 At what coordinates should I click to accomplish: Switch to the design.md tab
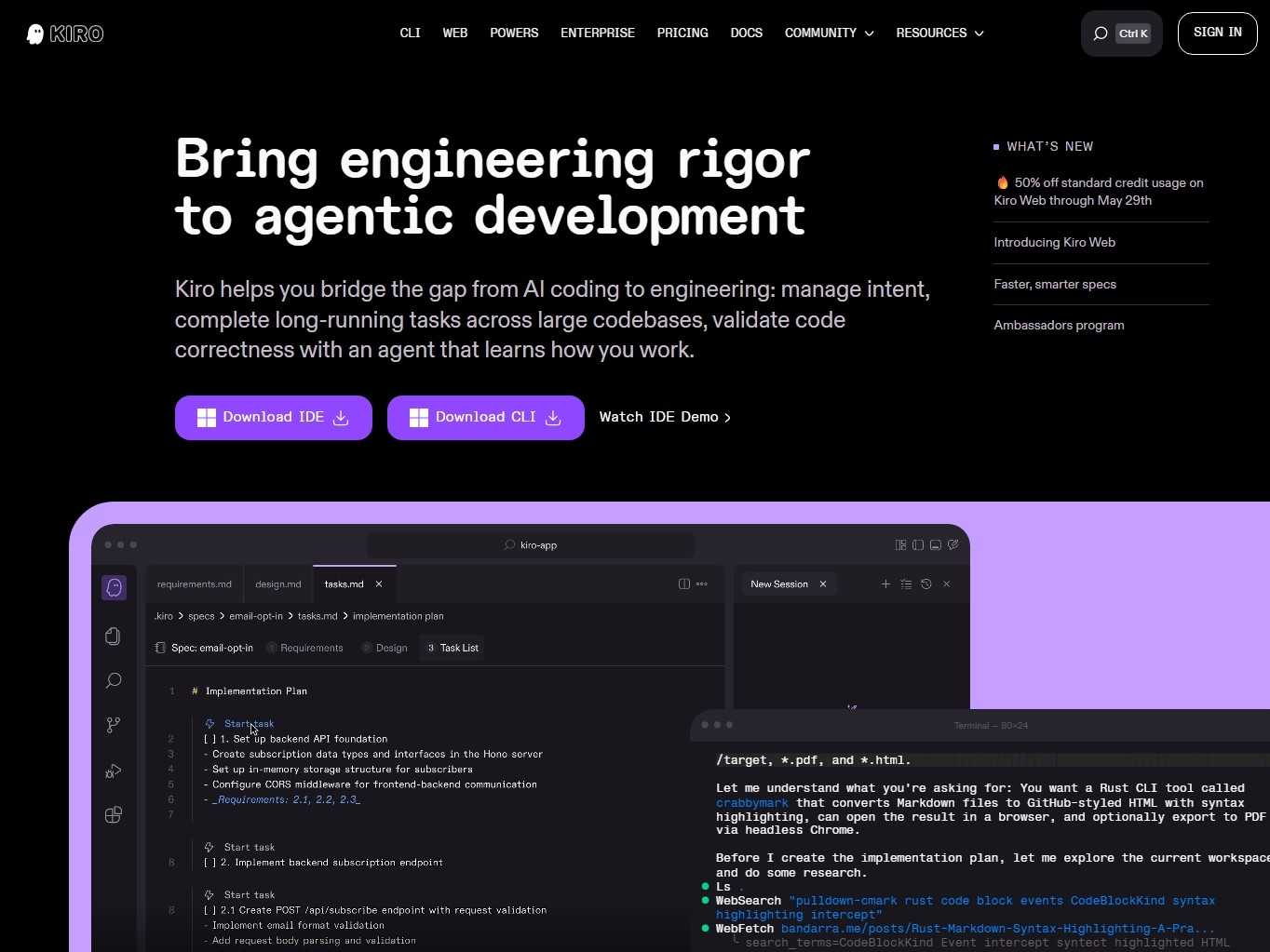pyautogui.click(x=278, y=584)
